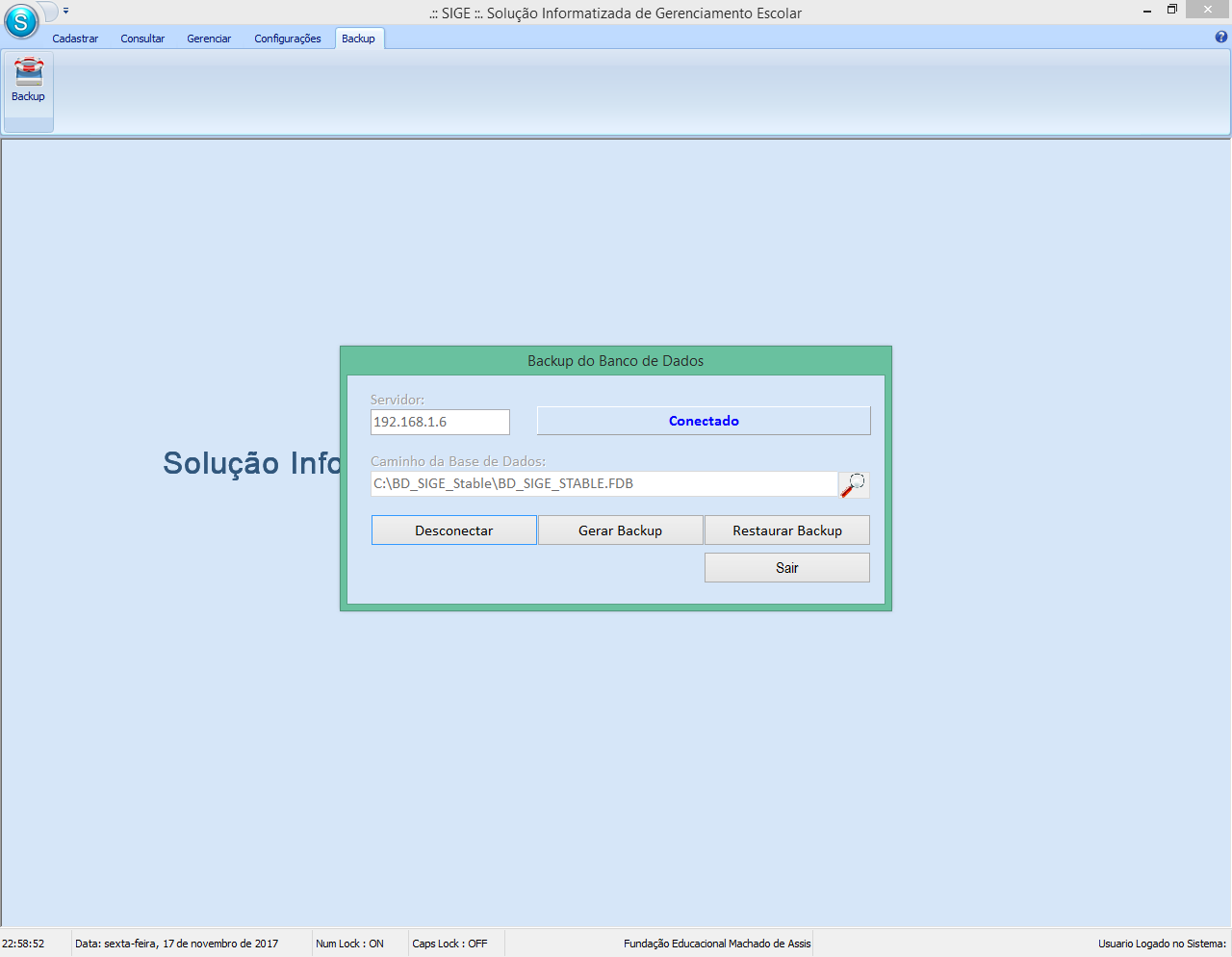
Task: Click the Caminho da Base de Dados field
Action: coord(603,483)
